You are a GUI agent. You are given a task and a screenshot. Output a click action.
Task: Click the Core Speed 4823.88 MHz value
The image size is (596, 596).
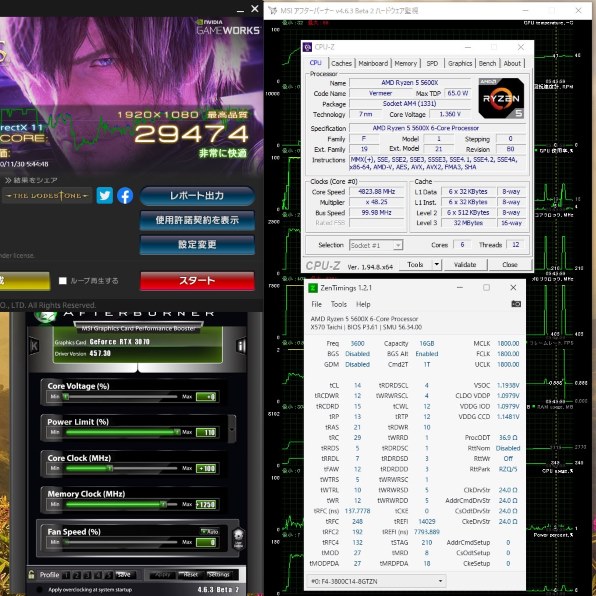(376, 192)
